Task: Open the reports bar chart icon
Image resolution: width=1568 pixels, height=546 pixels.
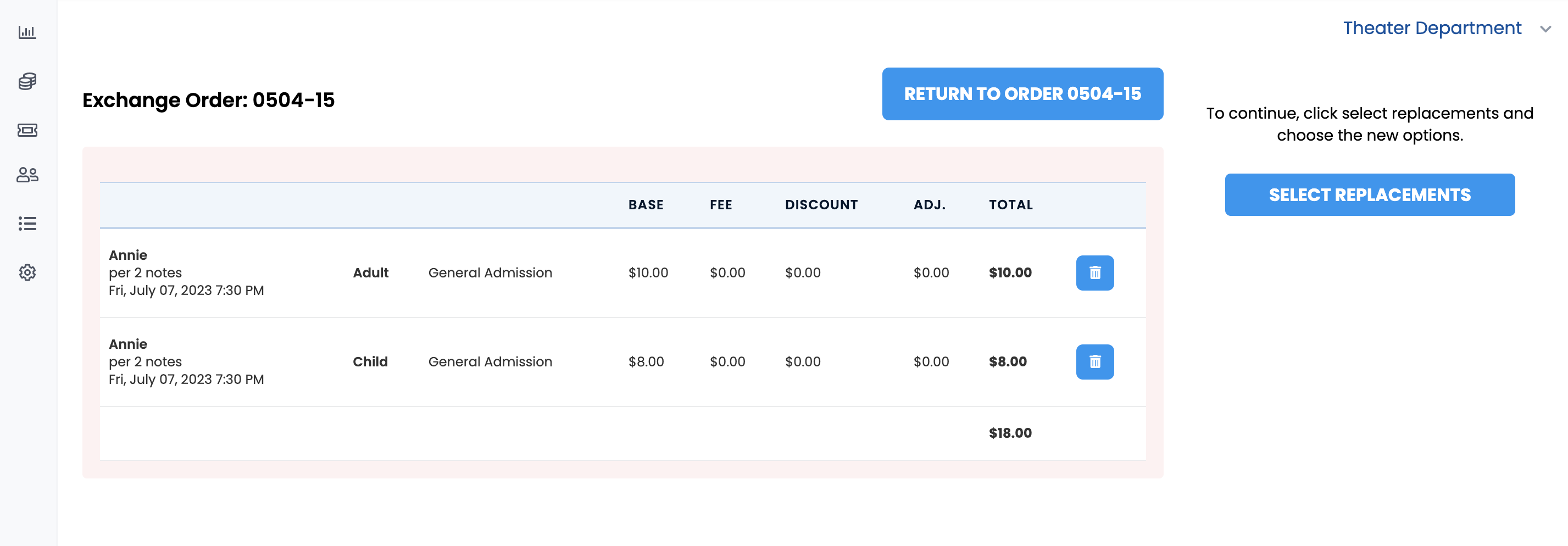Action: click(27, 32)
